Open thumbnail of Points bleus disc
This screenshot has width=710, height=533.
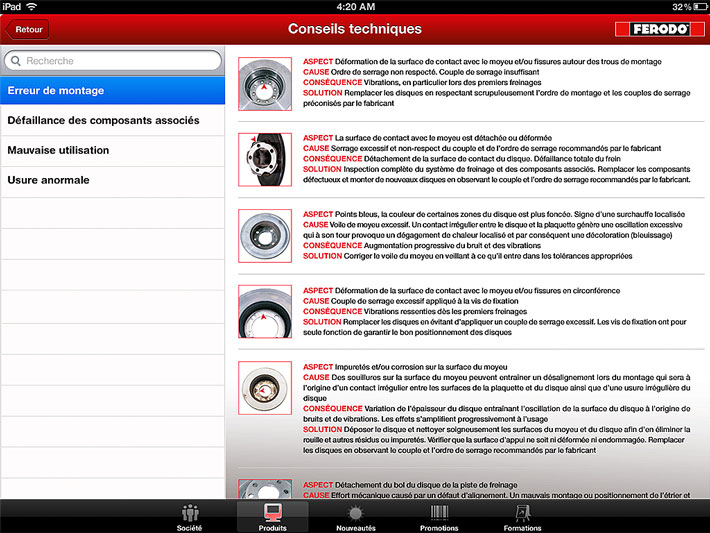click(265, 236)
